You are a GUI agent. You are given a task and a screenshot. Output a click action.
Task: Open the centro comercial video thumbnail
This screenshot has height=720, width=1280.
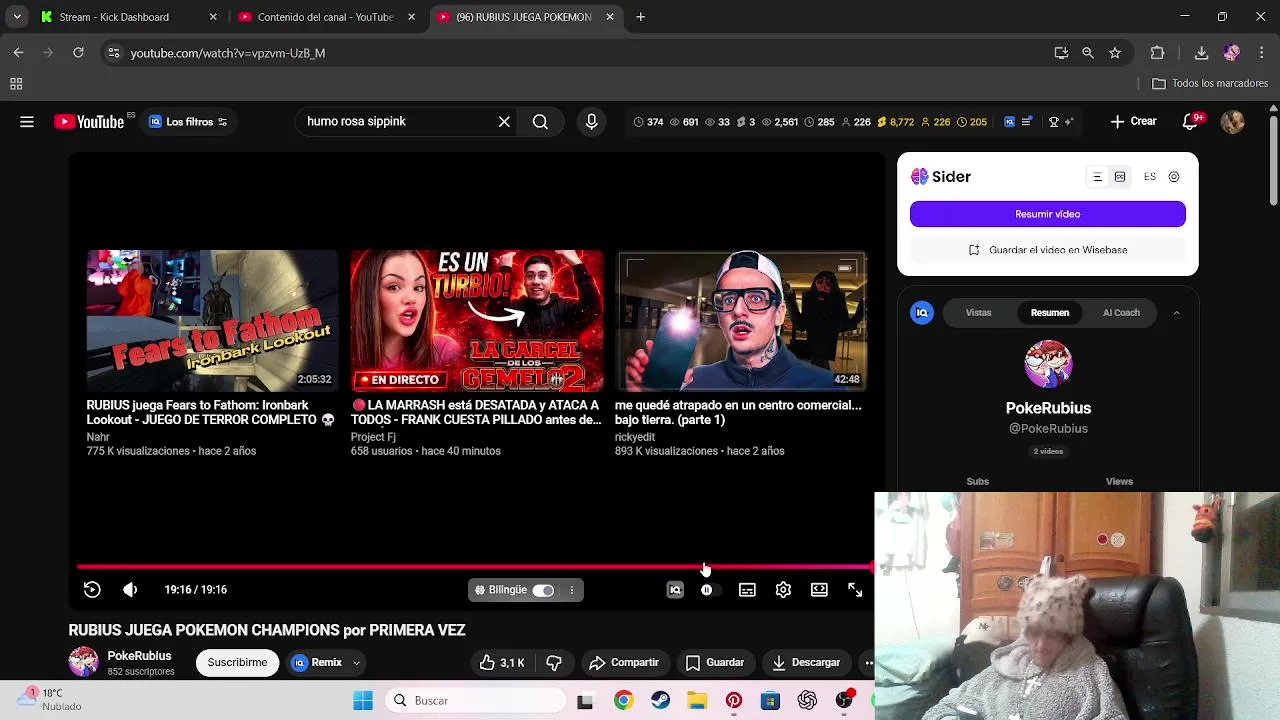point(741,321)
